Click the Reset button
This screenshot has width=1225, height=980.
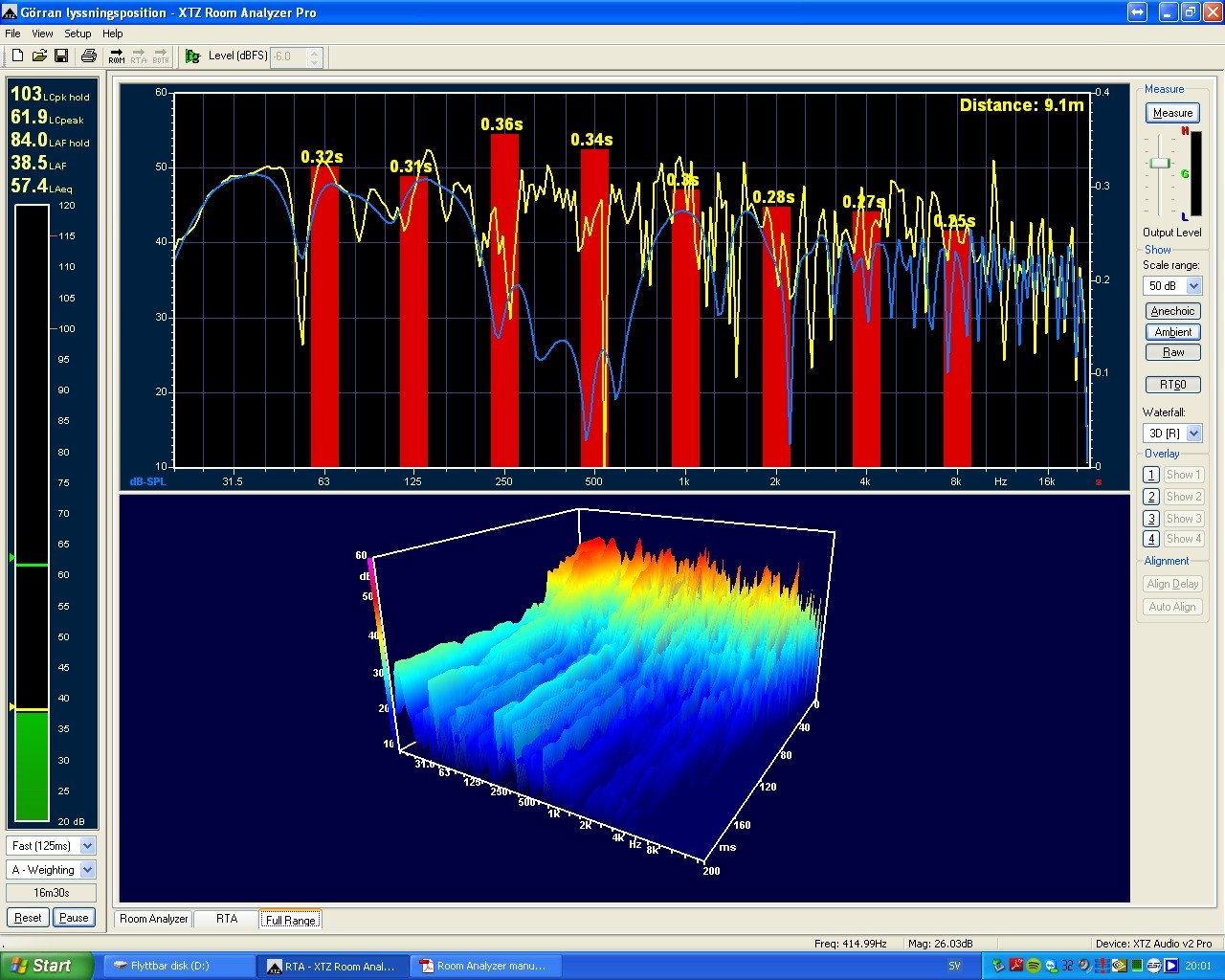coord(28,918)
